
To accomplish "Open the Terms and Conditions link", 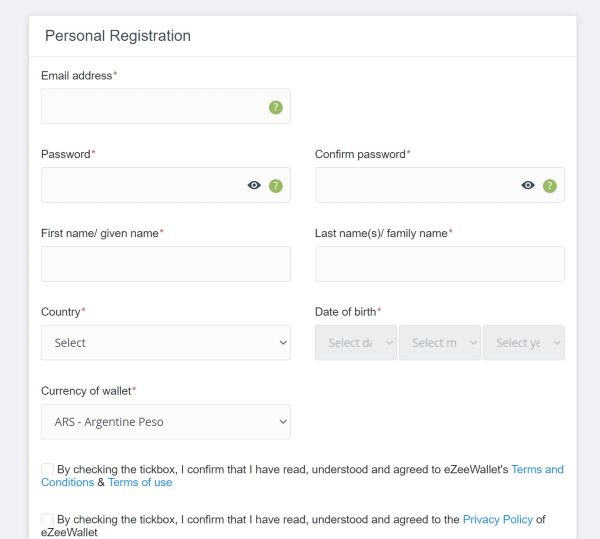I will [x=537, y=469].
